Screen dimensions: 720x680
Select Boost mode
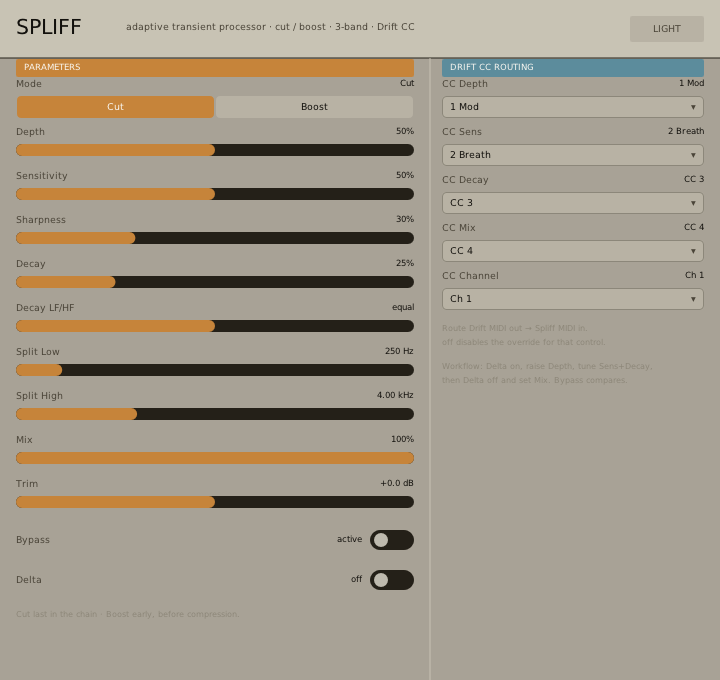(x=315, y=107)
